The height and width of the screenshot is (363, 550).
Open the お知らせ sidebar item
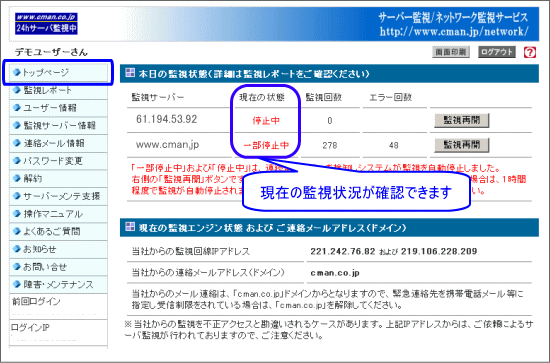coord(58,249)
